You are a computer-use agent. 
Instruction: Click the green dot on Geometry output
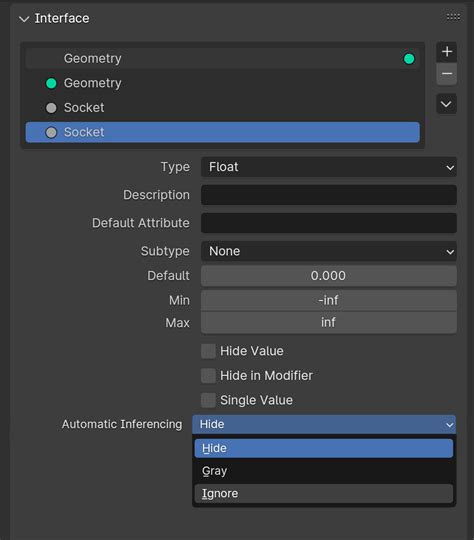point(409,59)
